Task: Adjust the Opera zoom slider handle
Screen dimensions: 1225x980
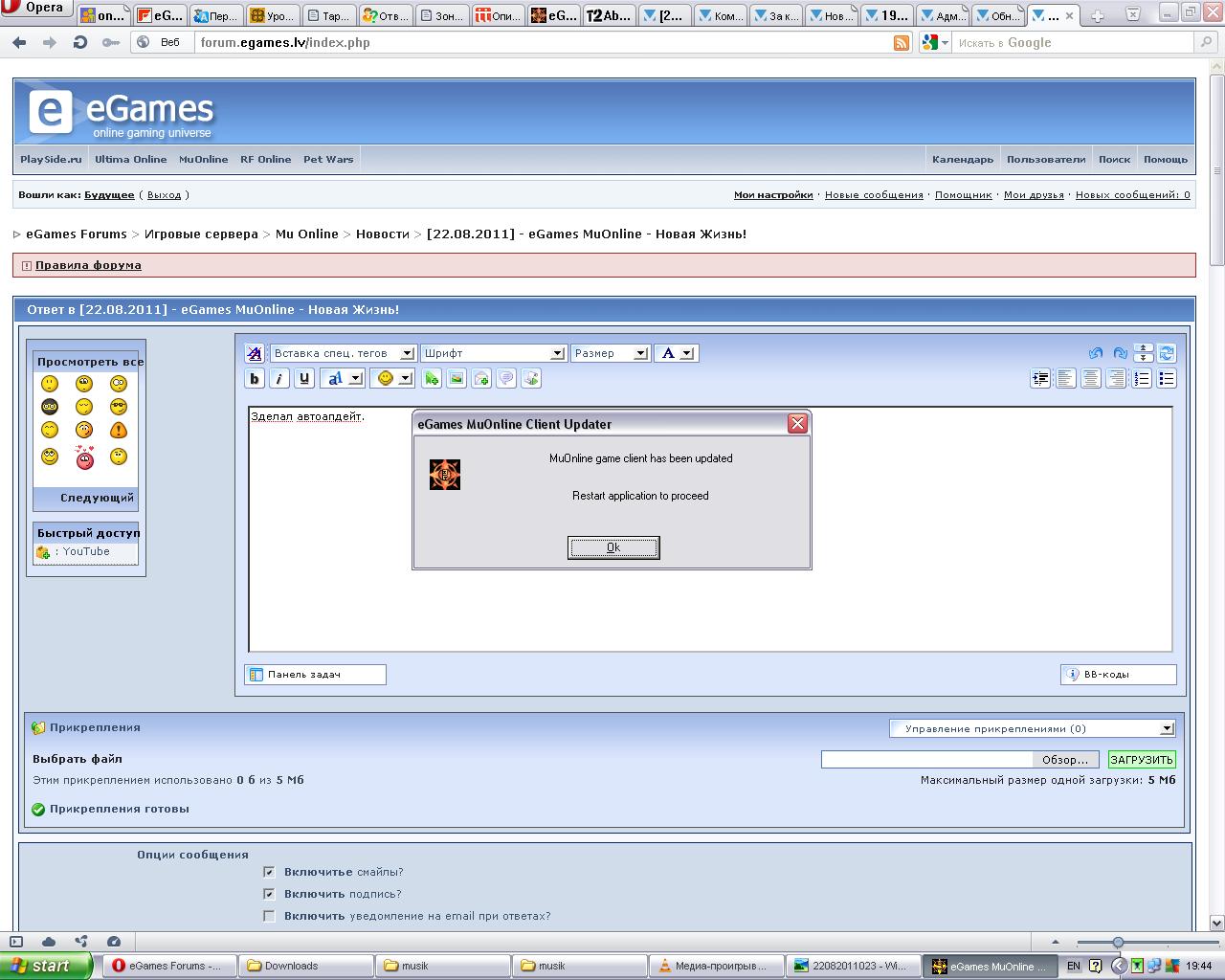Action: 1117,943
